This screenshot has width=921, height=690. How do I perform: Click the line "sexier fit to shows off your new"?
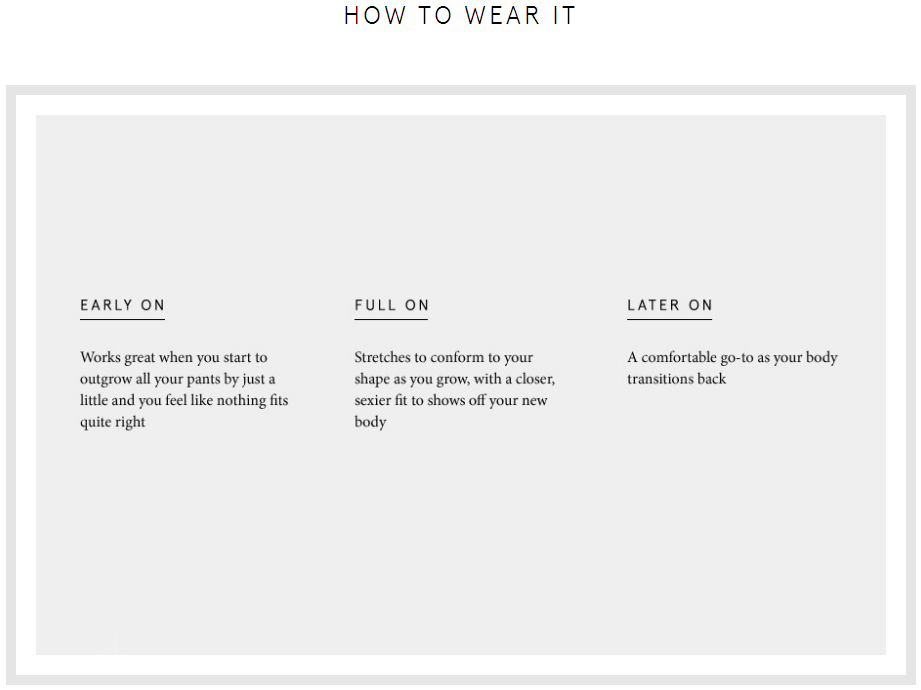coord(451,400)
